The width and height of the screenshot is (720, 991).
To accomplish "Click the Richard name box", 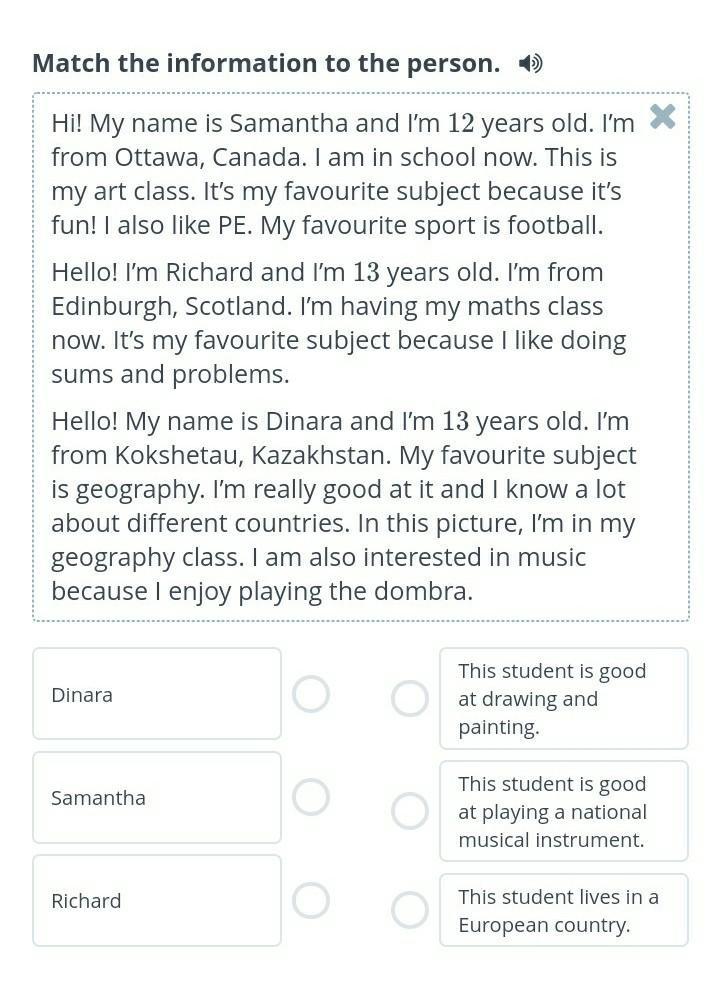I will (156, 900).
